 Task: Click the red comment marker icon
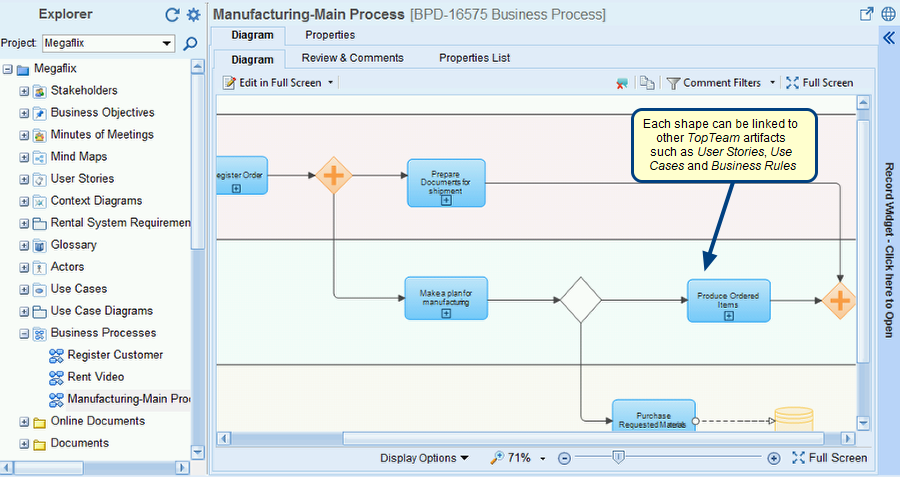coord(622,83)
